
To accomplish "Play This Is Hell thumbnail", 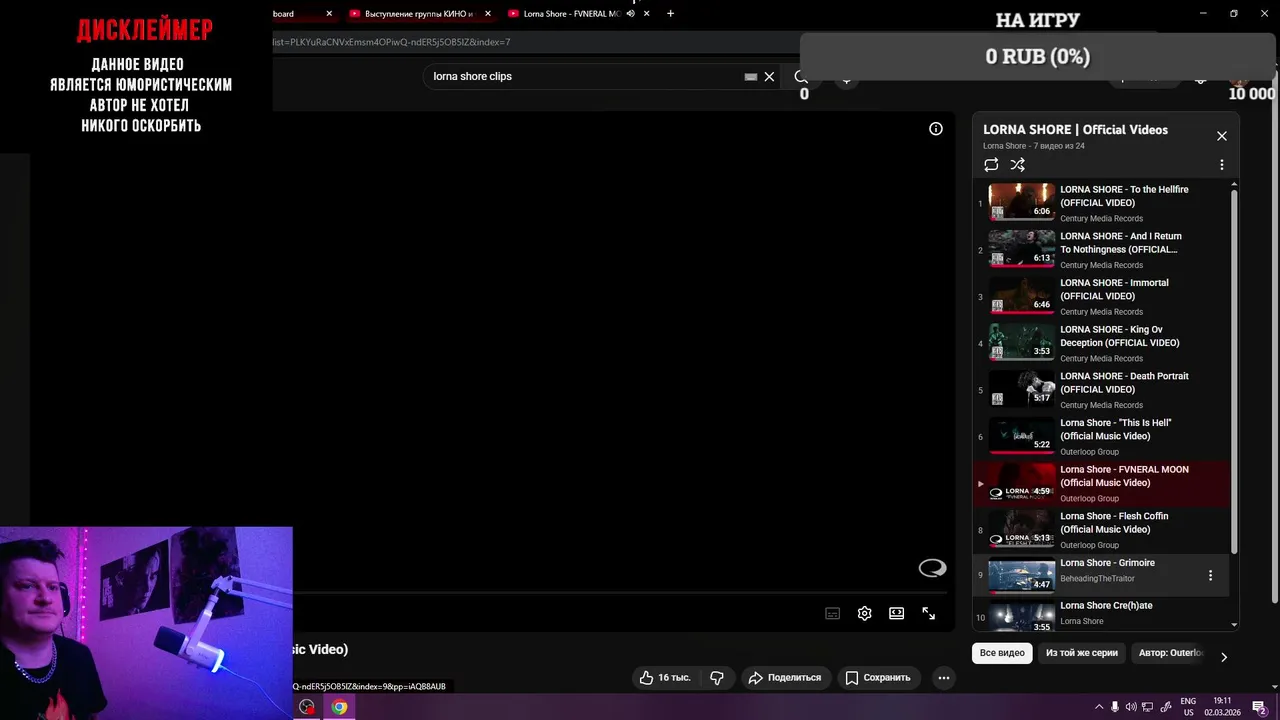I will pos(1021,436).
